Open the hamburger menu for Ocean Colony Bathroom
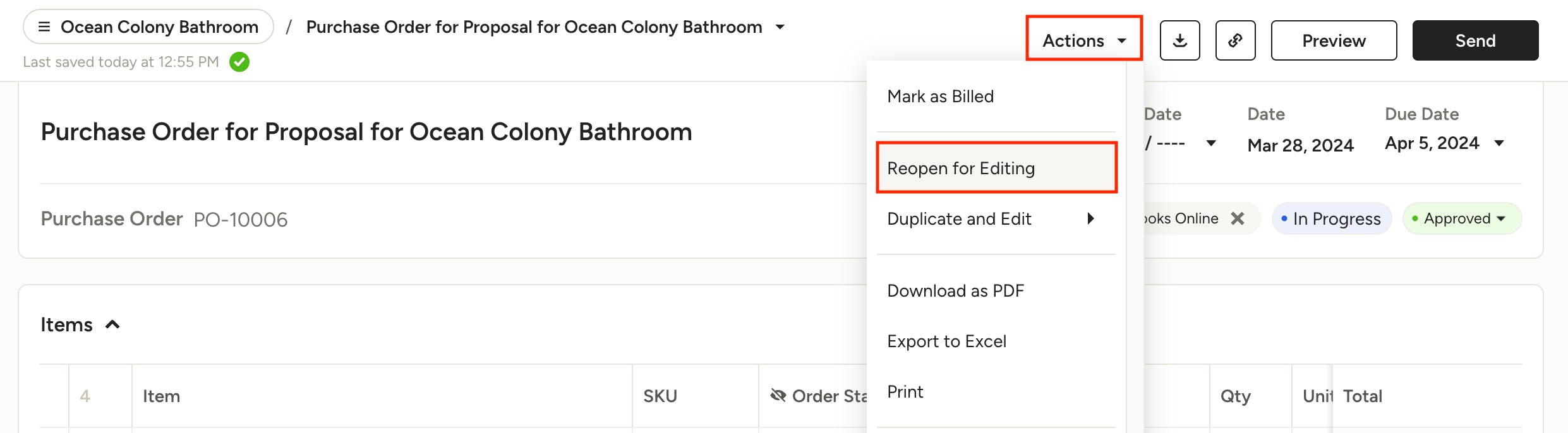 44,27
